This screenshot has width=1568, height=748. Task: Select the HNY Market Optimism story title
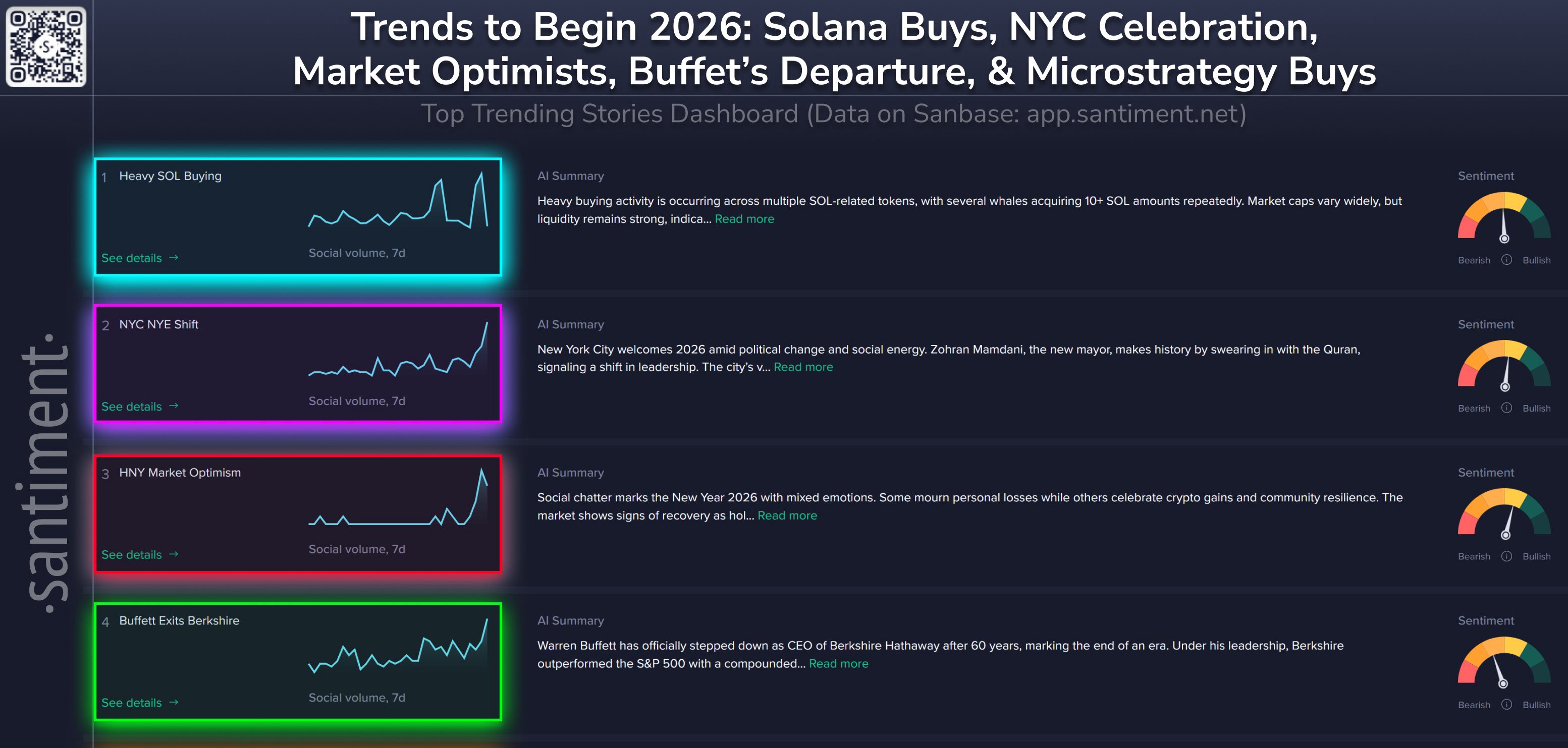(x=180, y=473)
